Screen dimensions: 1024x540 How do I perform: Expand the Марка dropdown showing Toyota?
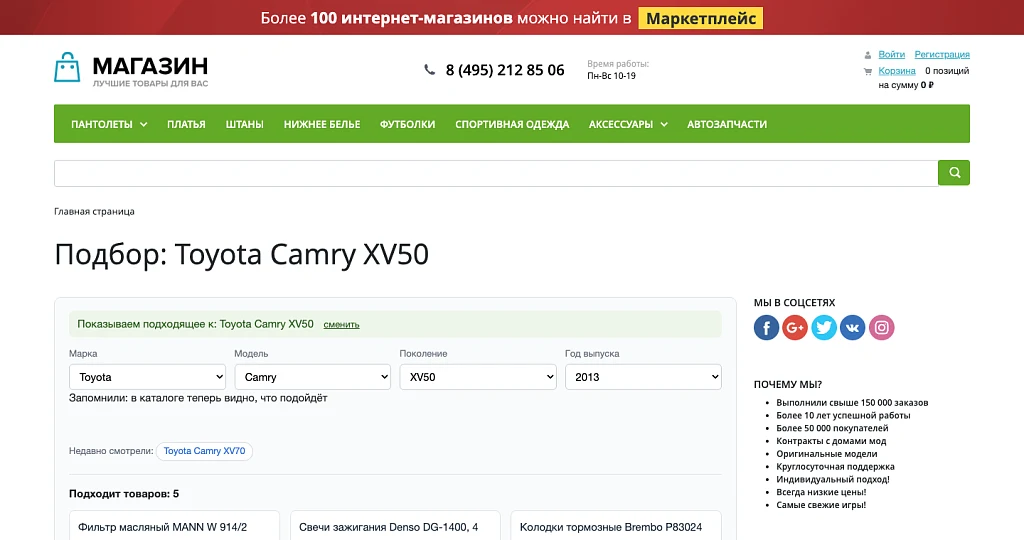click(x=148, y=377)
